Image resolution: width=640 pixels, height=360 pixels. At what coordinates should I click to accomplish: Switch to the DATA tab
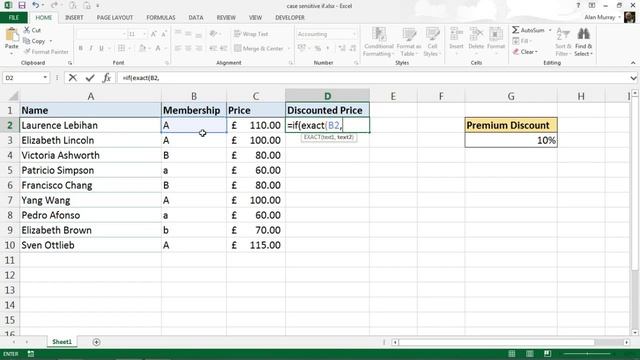click(x=196, y=18)
